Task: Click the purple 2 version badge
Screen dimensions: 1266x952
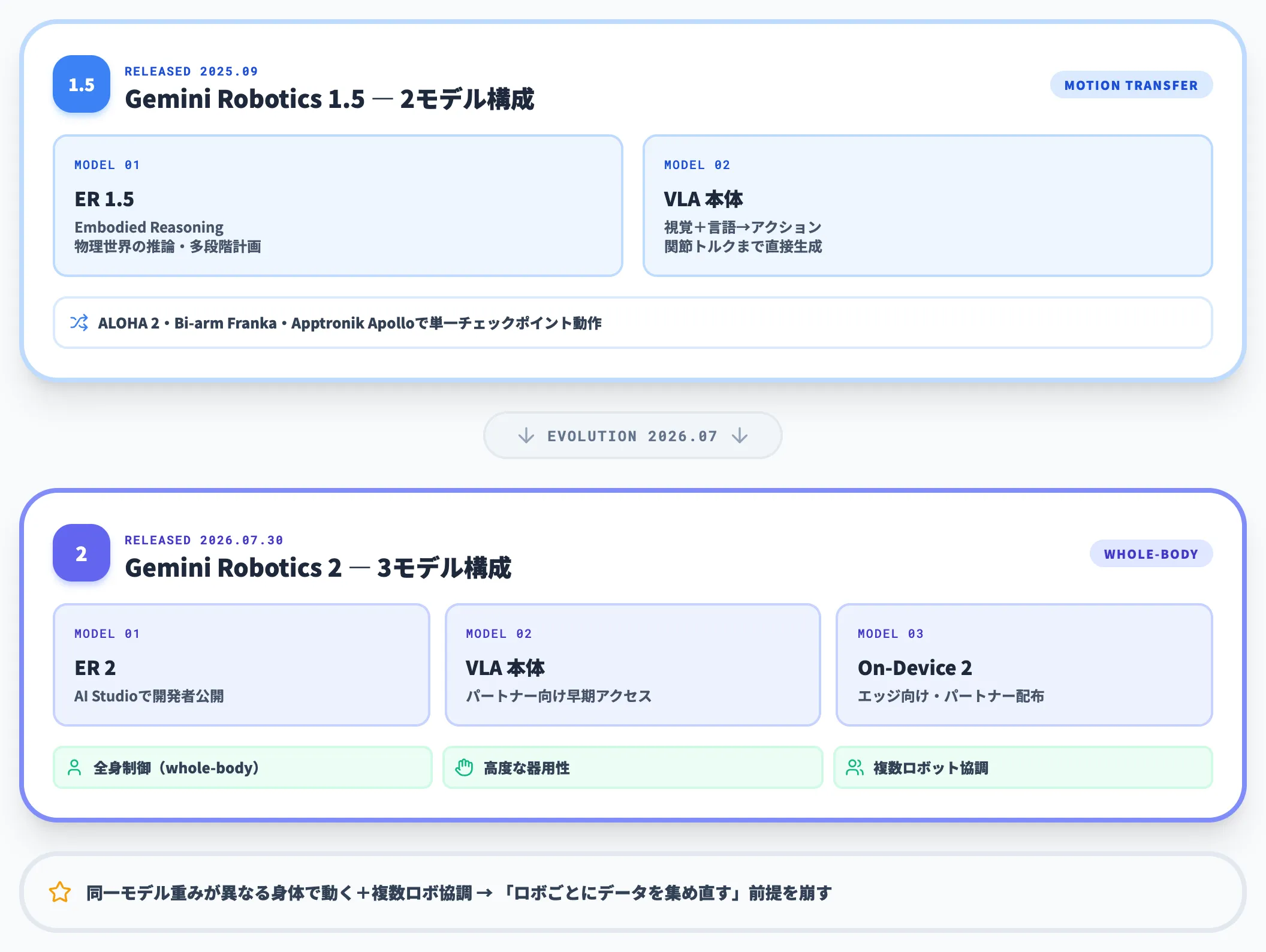Action: (82, 553)
